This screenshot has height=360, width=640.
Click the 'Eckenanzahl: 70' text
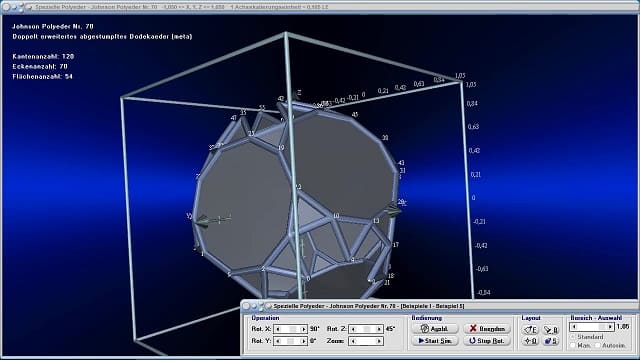click(40, 67)
